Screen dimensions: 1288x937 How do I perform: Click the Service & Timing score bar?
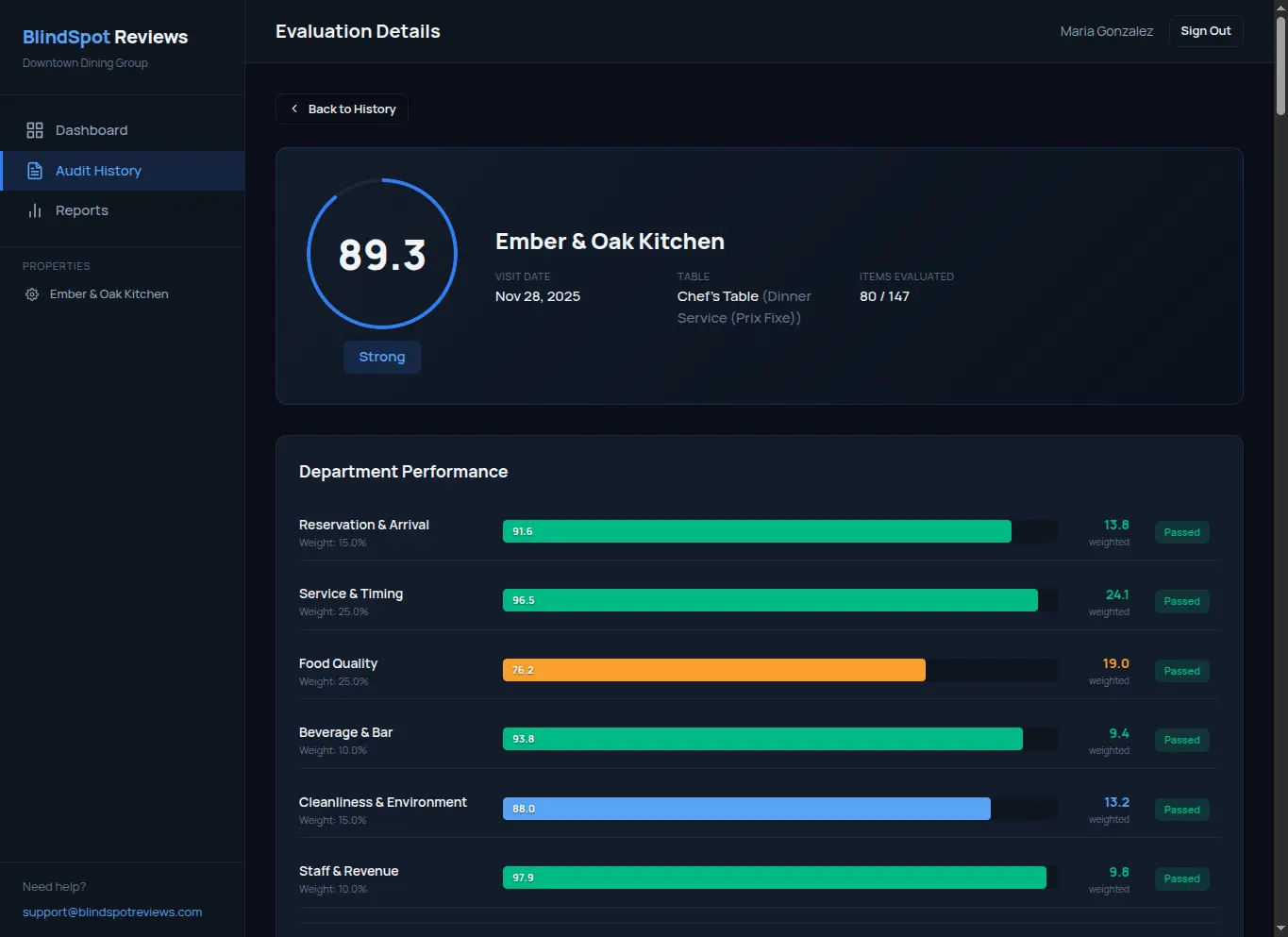click(770, 599)
